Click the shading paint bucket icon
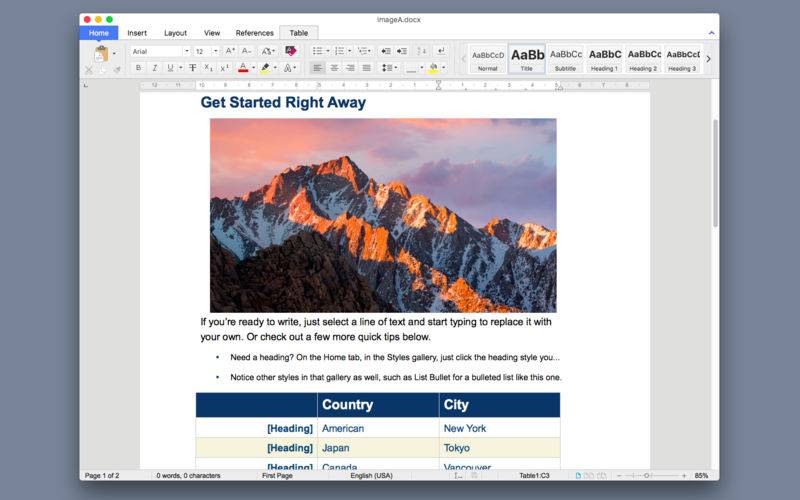This screenshot has height=500, width=800. click(434, 68)
